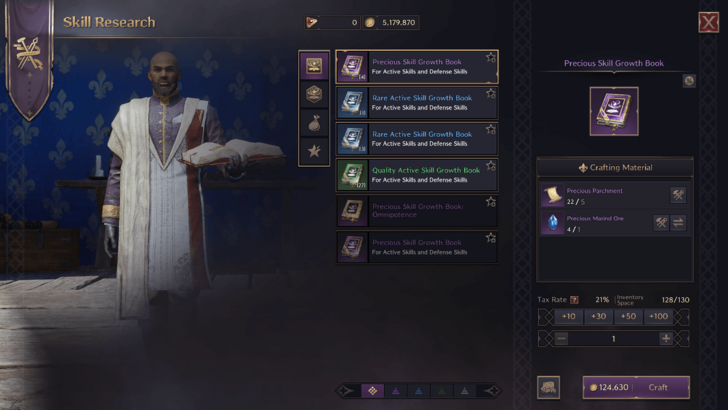Screen dimensions: 728x410
Task: Select the blue triangle rarity filter tab
Action: 419,391
